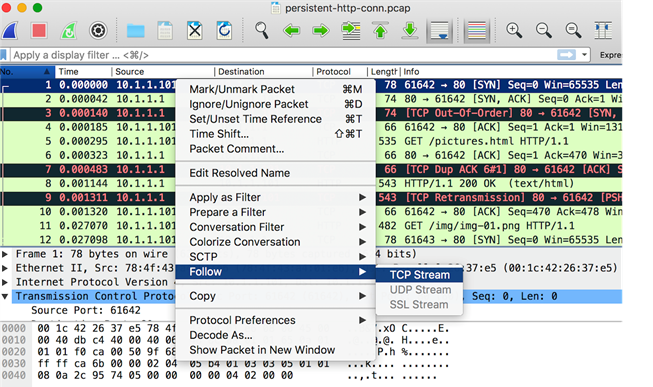
Task: Add a Packet Comment... entry
Action: point(275,149)
